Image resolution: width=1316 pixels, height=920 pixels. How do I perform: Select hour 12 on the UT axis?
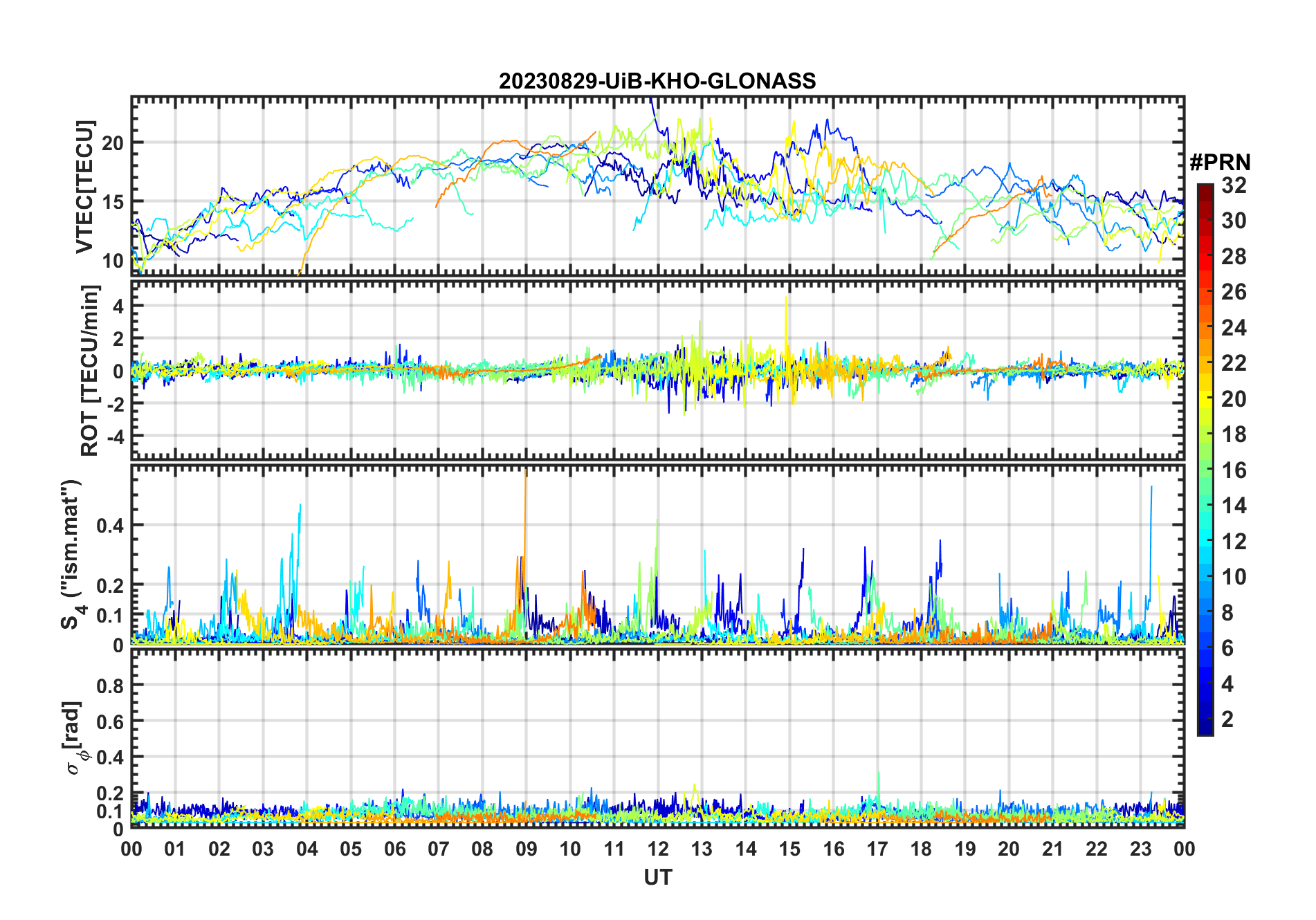click(x=657, y=849)
